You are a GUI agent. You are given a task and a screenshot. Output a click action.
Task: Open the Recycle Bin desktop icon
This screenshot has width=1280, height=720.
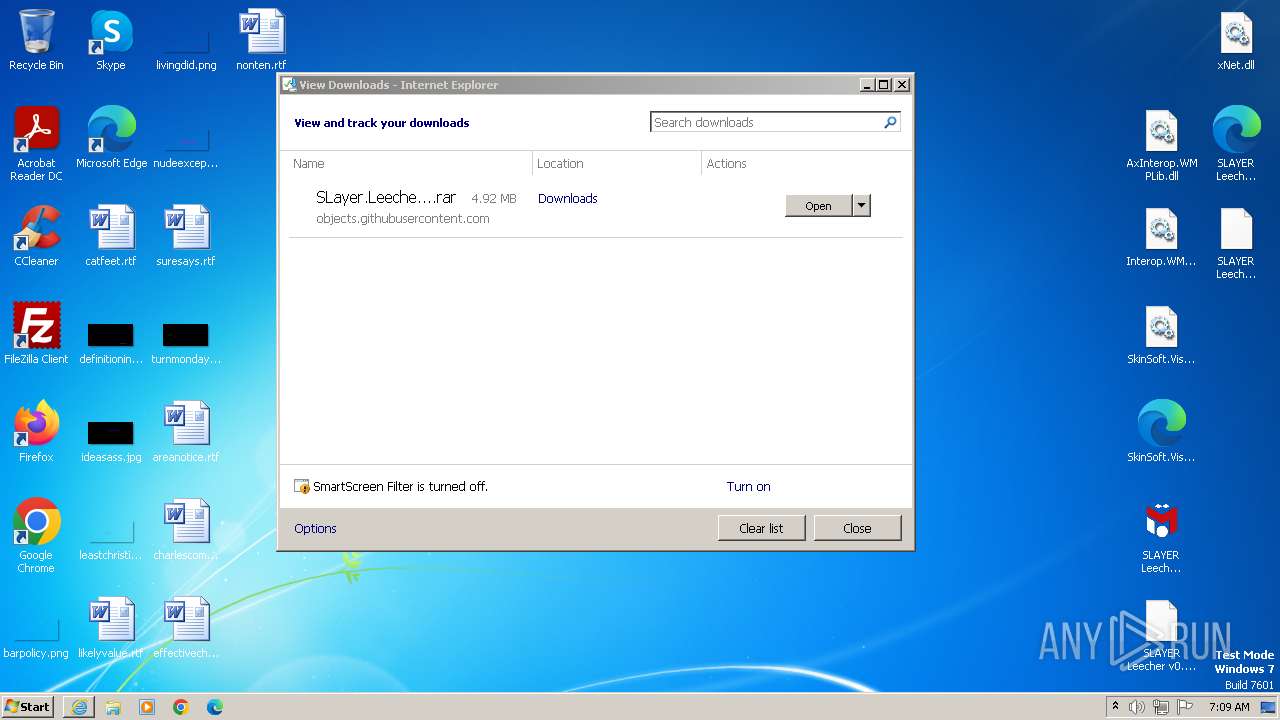coord(36,40)
